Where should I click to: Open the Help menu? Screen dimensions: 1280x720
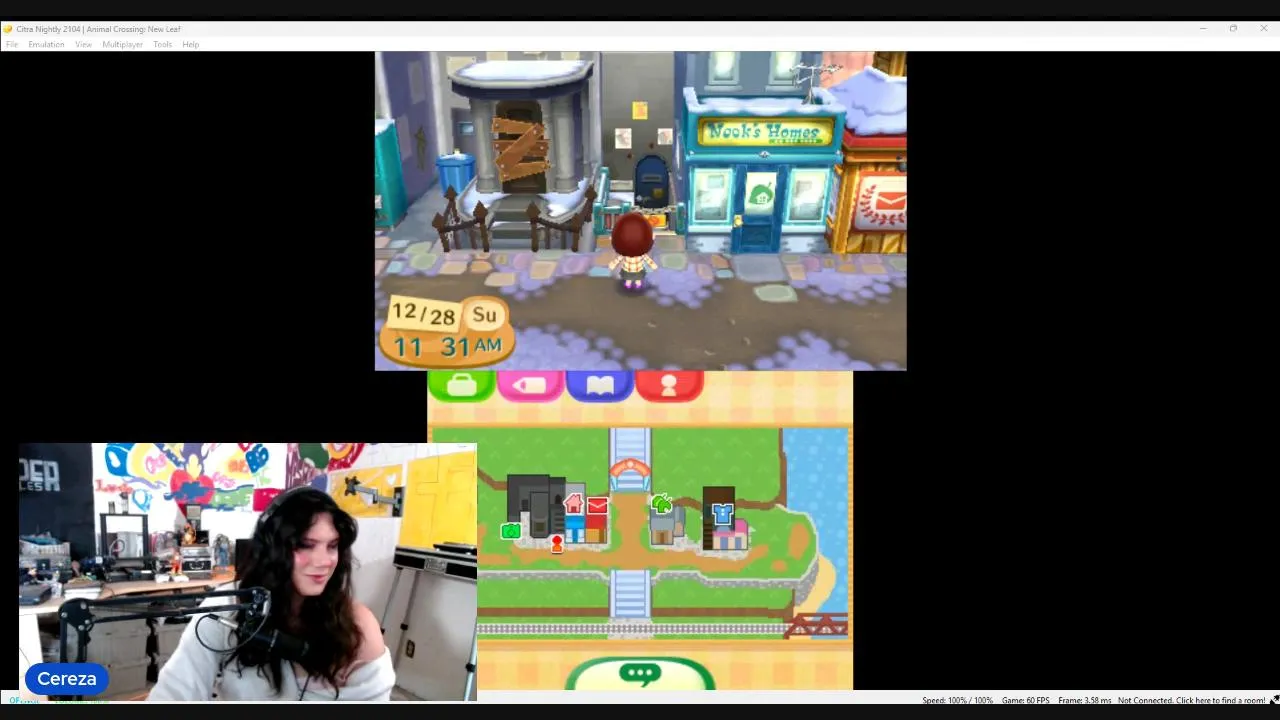pyautogui.click(x=190, y=45)
